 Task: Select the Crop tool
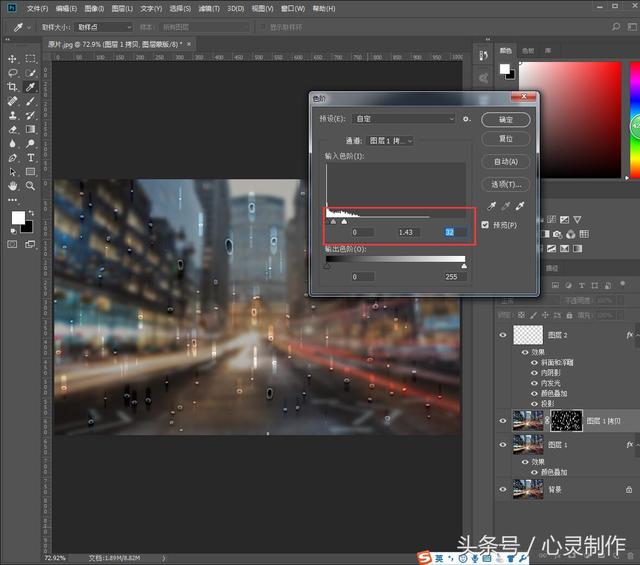tap(13, 87)
